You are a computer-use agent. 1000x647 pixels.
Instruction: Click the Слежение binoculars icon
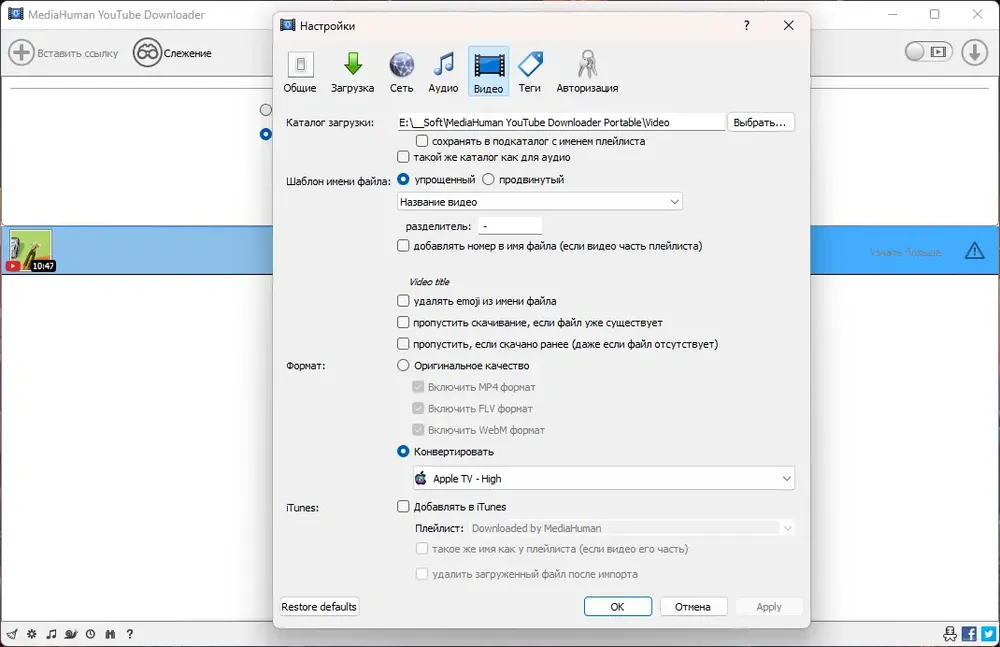coord(147,53)
